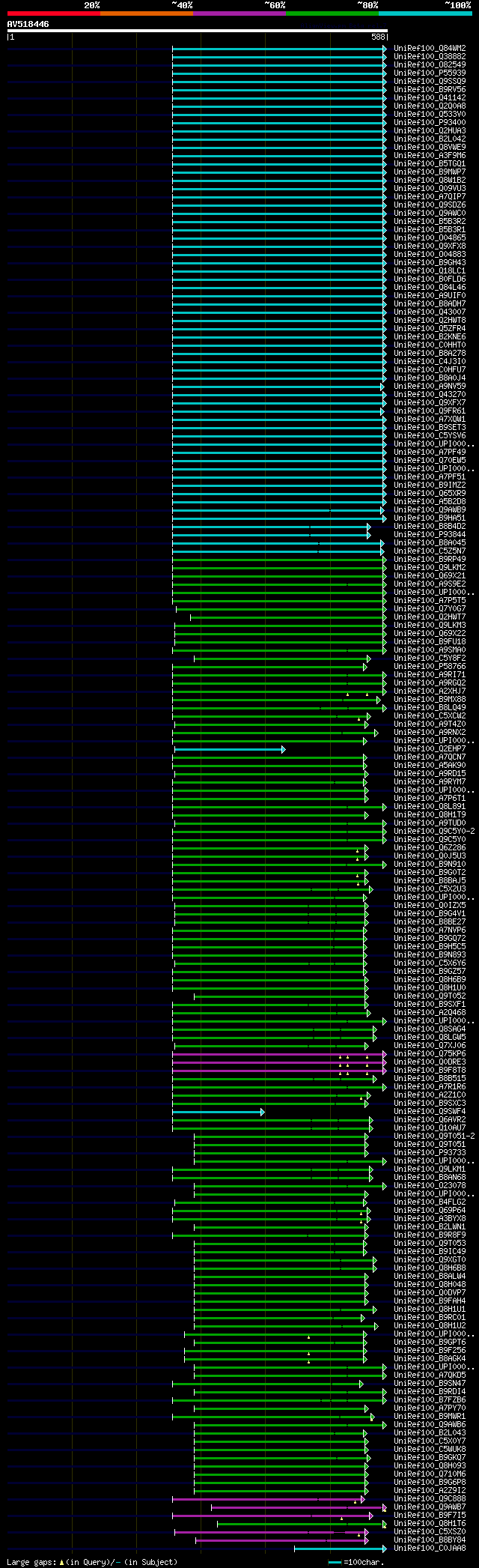Click the hit label UniRef100_C5X2U3
Screen dimensions: 479x1568
pos(430,889)
